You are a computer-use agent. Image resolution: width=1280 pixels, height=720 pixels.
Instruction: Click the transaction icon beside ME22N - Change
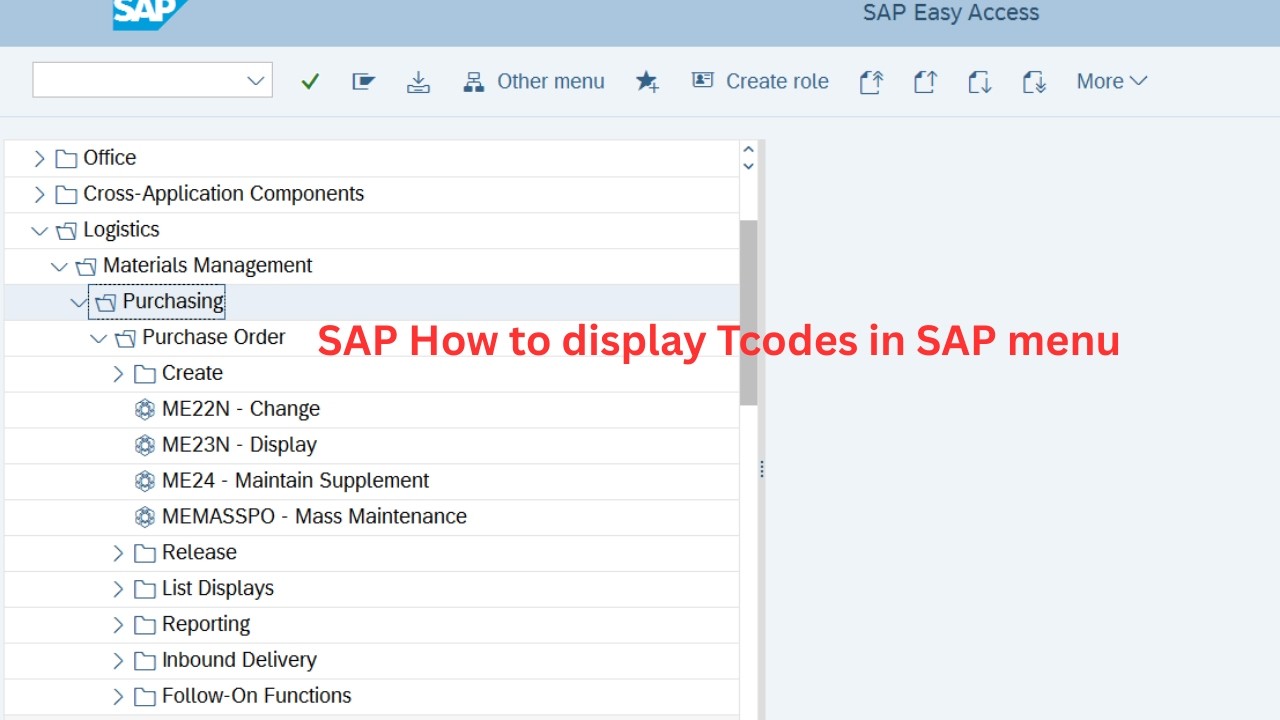click(x=145, y=410)
